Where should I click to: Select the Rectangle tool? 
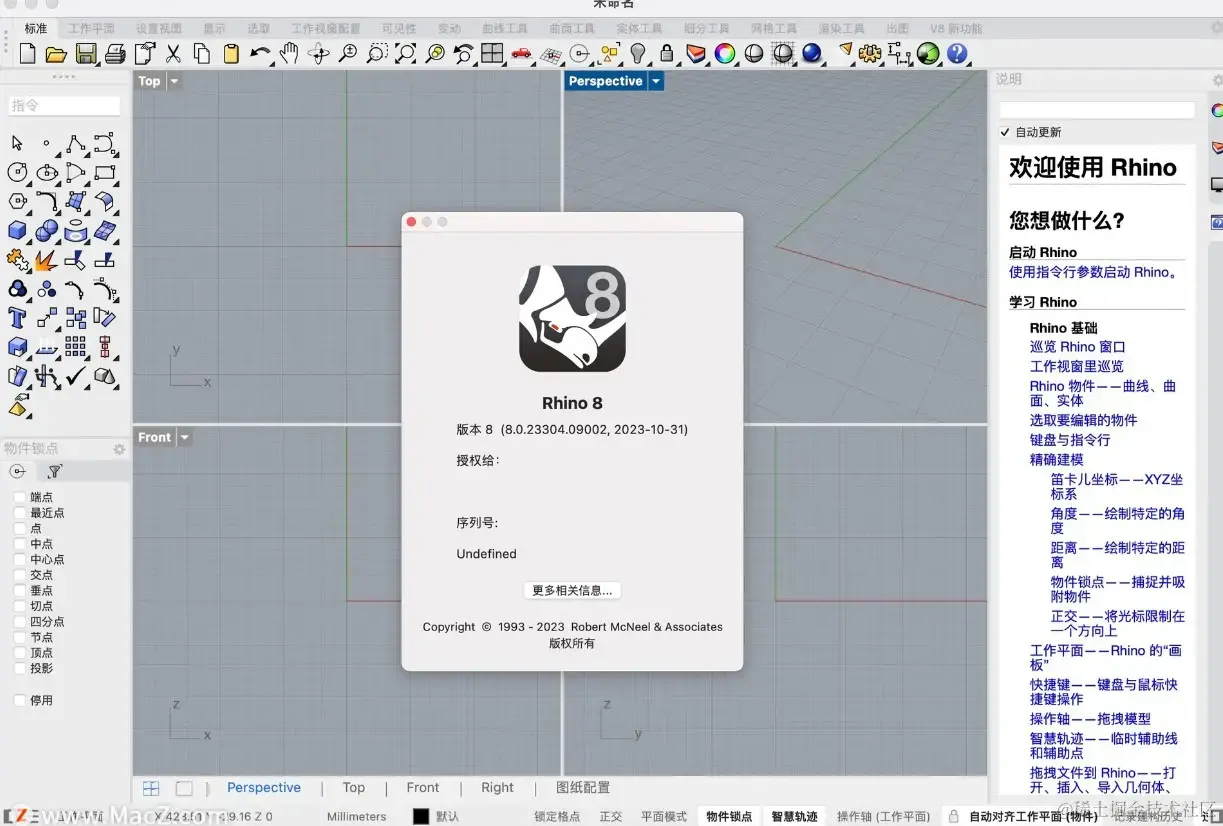[x=104, y=173]
